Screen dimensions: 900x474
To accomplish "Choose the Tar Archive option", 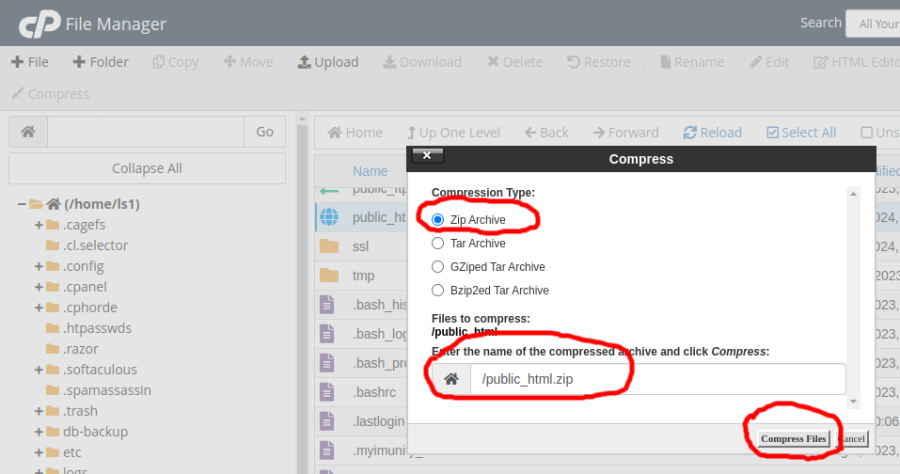I will click(x=438, y=243).
